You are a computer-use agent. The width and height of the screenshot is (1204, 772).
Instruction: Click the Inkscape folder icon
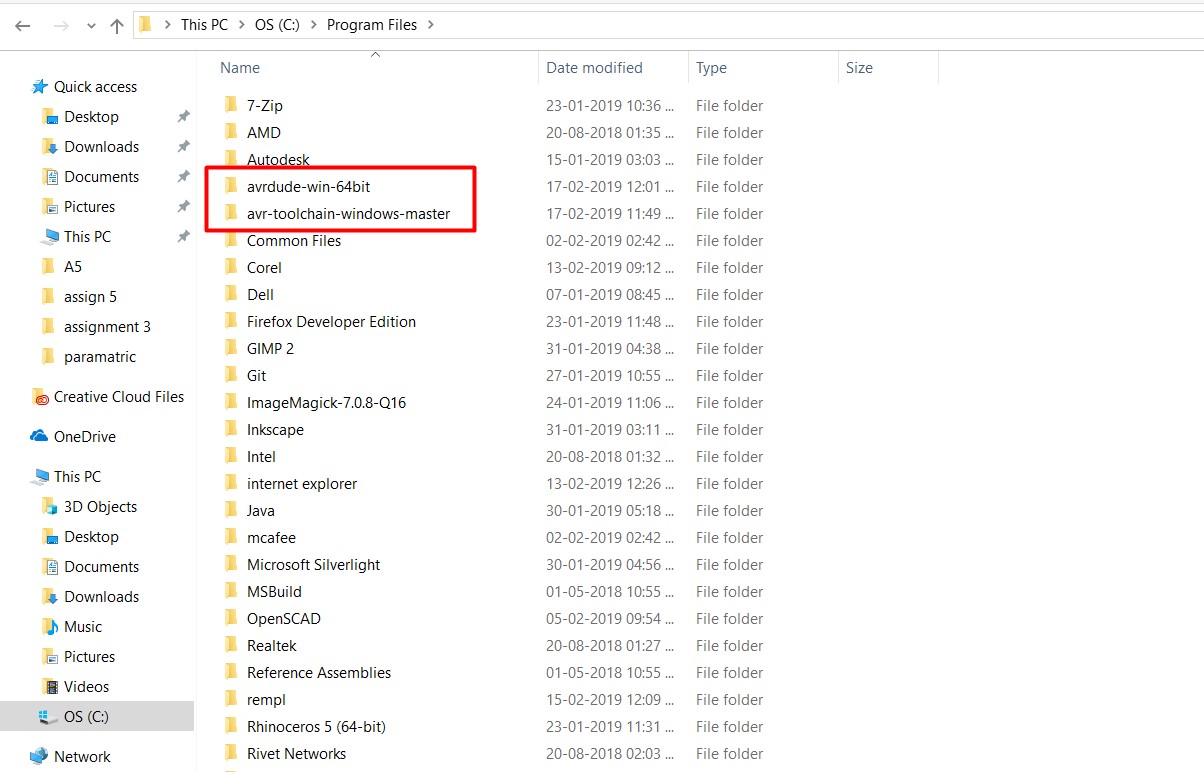point(230,430)
